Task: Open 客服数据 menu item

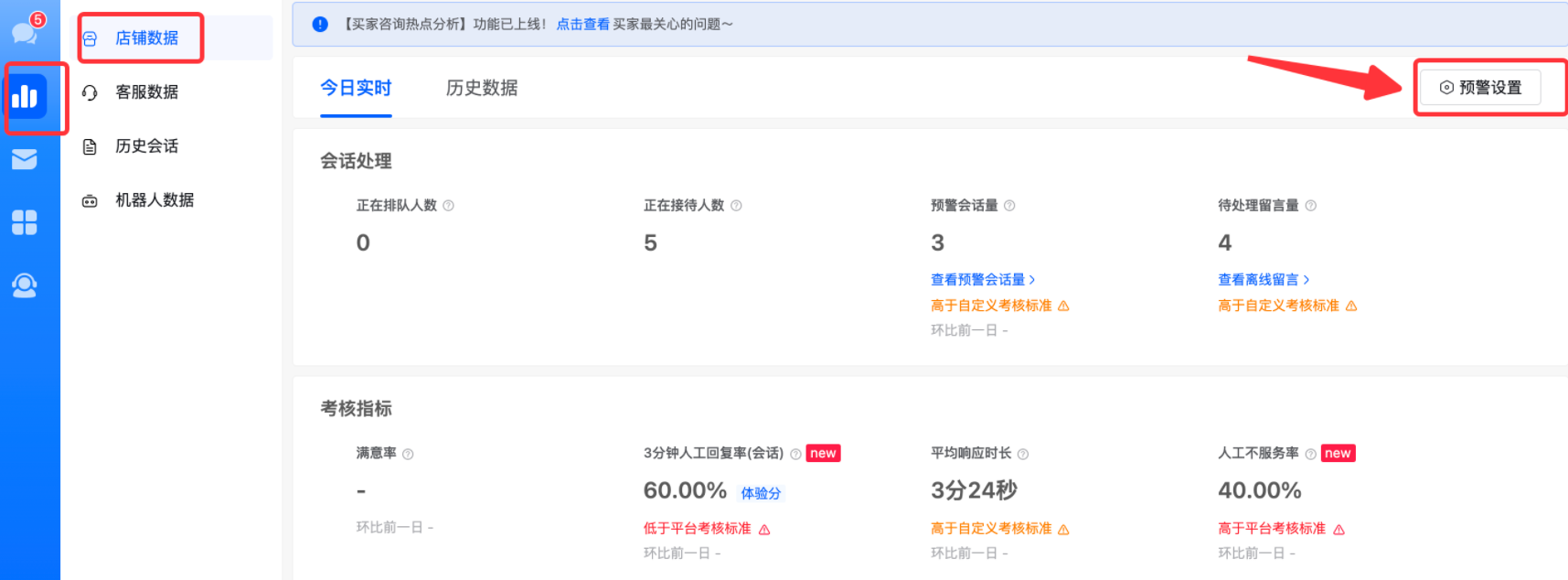Action: [x=146, y=92]
